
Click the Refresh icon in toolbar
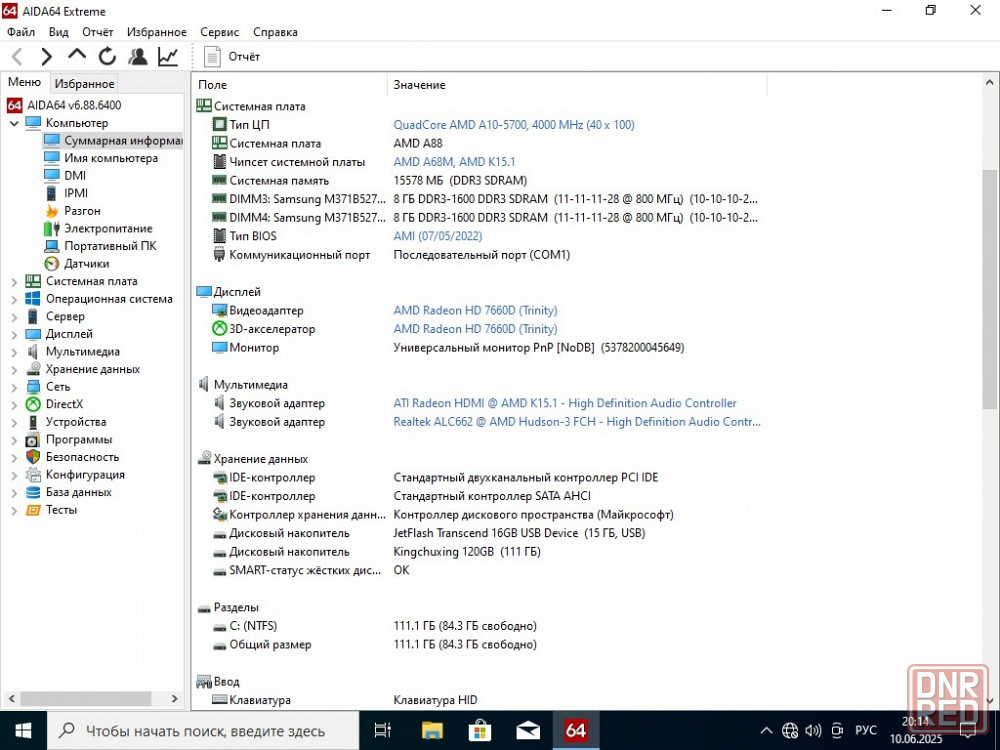107,57
